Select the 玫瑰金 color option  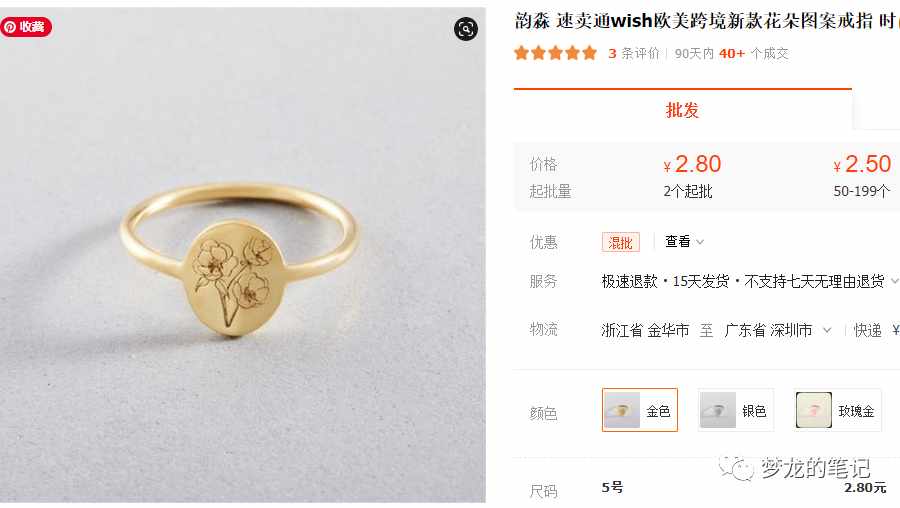coord(837,410)
